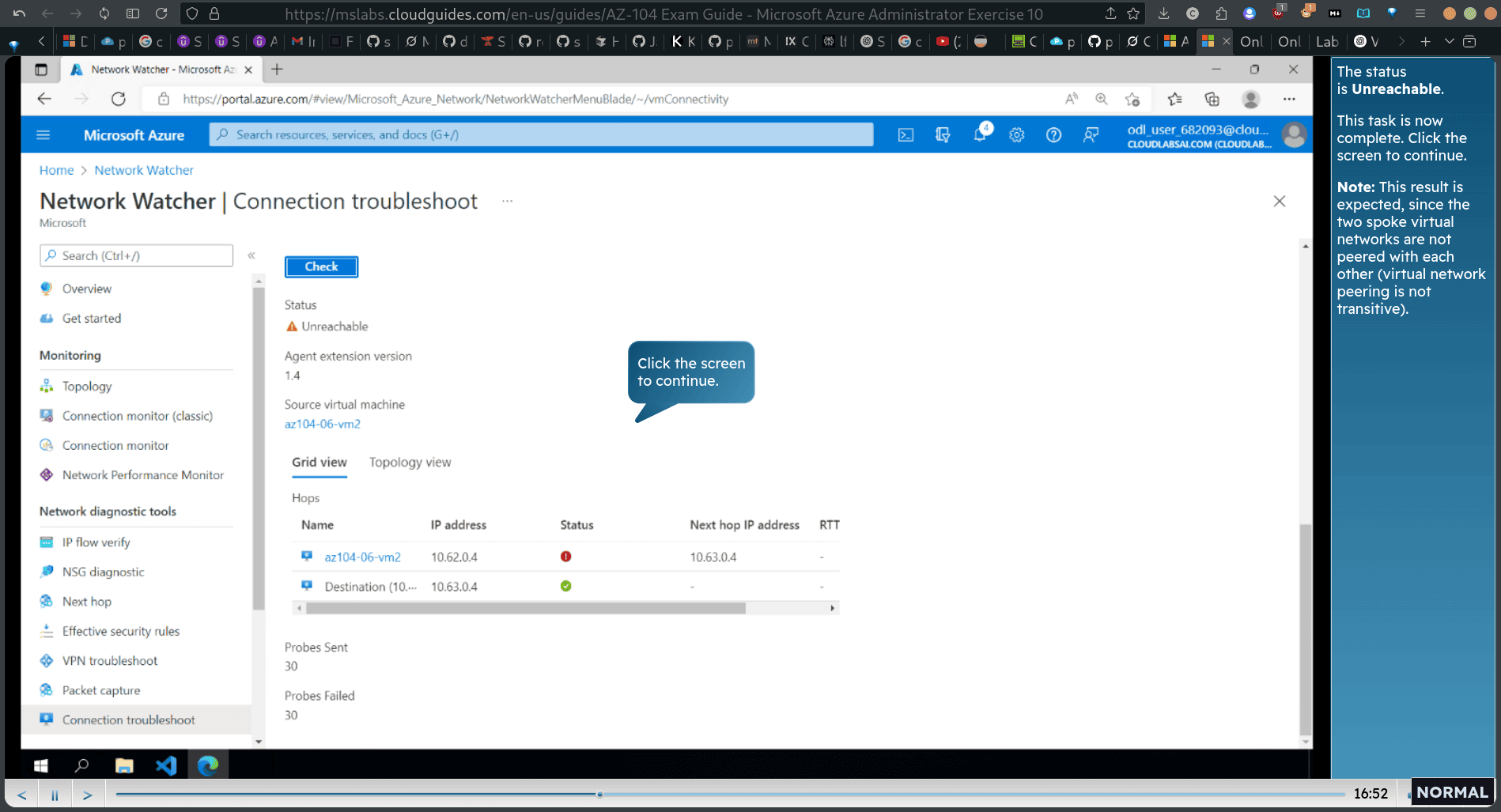1501x812 pixels.
Task: Click the Next hop IP address column header
Action: [744, 525]
